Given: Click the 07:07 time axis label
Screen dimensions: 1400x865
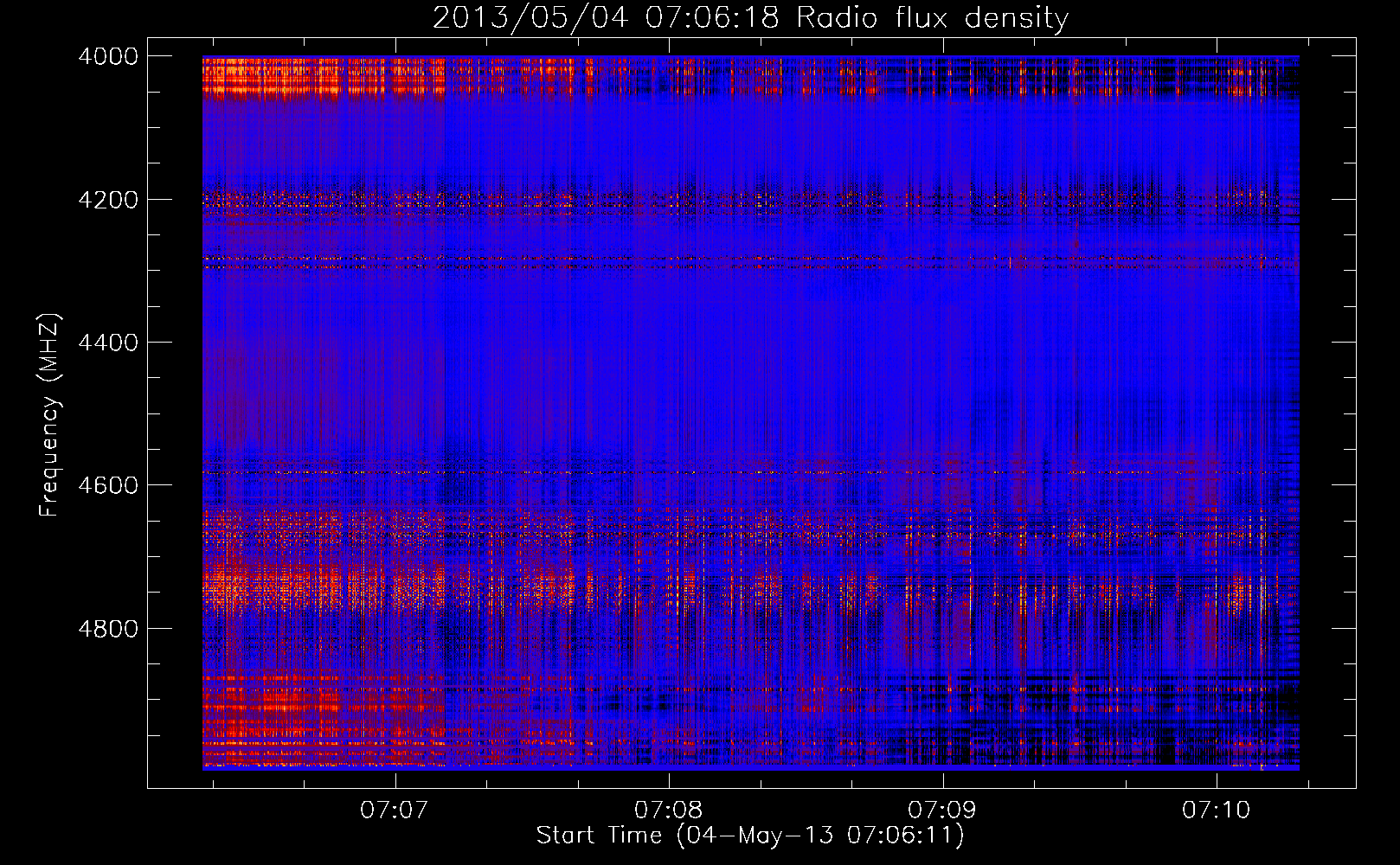Looking at the screenshot, I should click(395, 810).
